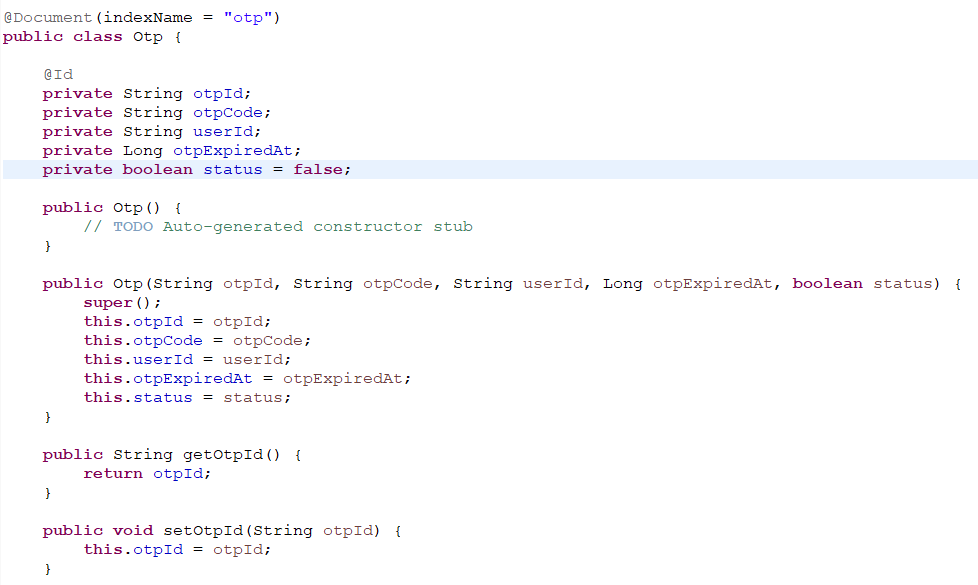Click the userId field declaration name
The image size is (978, 585).
223,132
